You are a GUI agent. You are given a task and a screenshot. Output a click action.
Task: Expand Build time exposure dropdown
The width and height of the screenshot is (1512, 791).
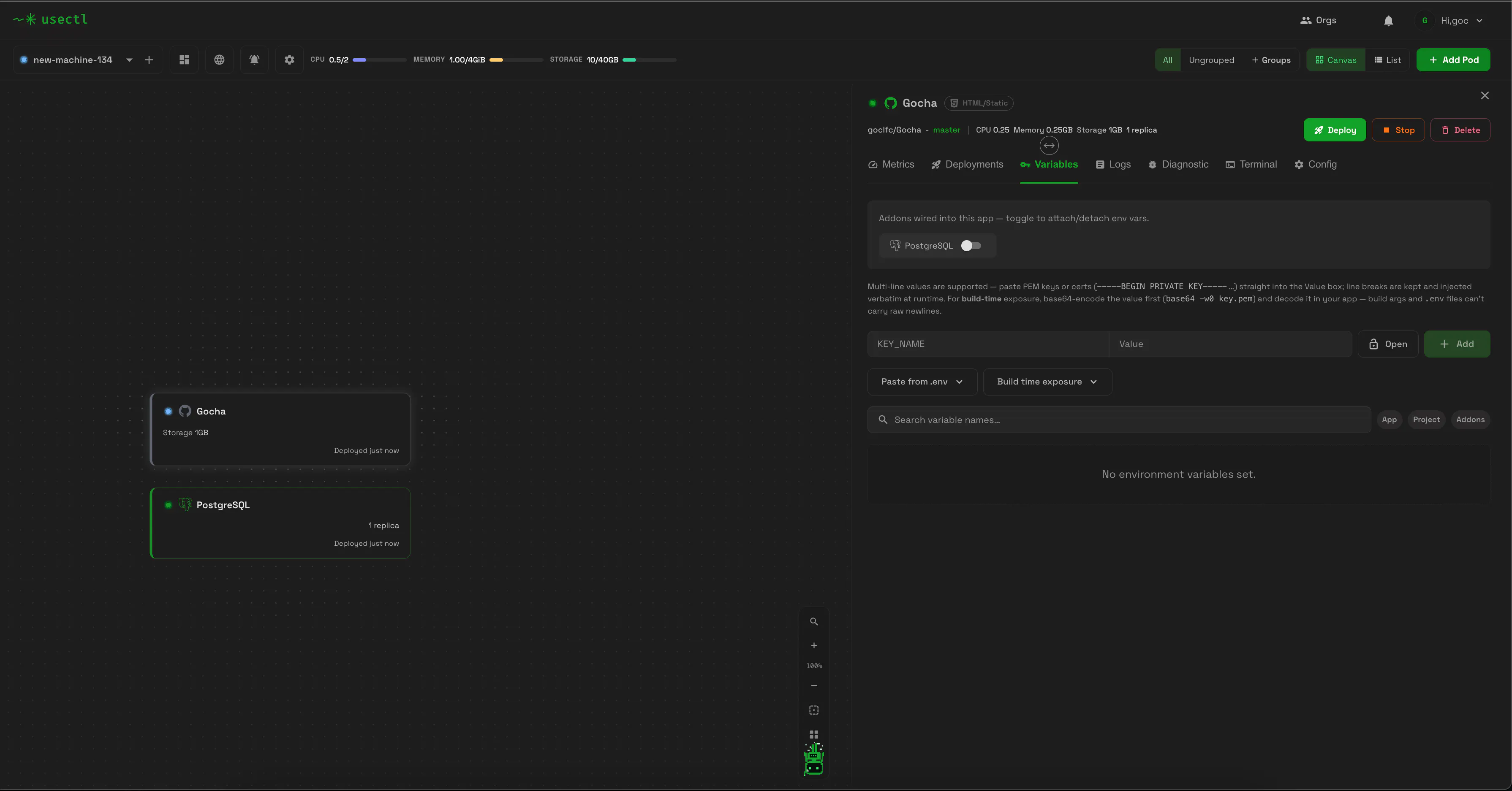click(1047, 382)
